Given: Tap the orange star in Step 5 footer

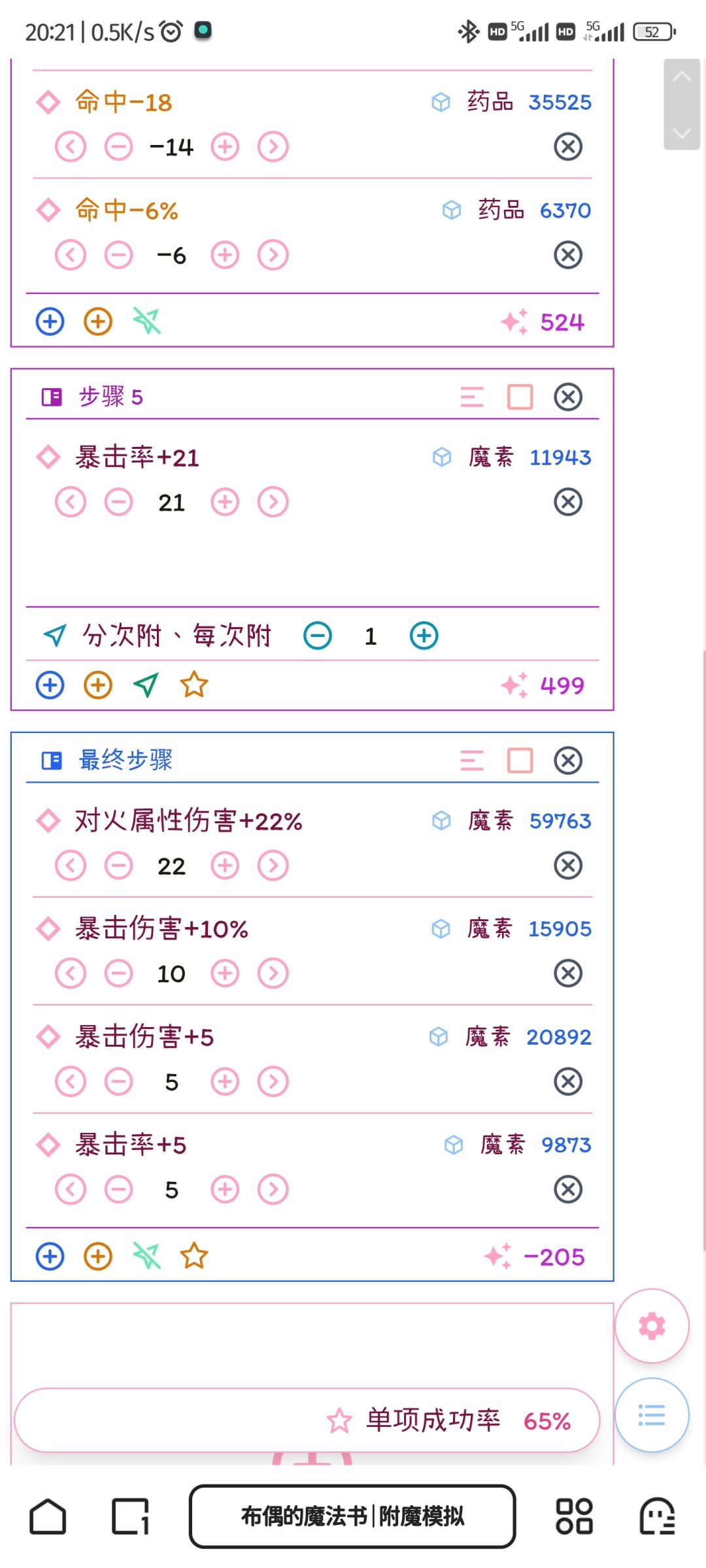Looking at the screenshot, I should (x=194, y=685).
